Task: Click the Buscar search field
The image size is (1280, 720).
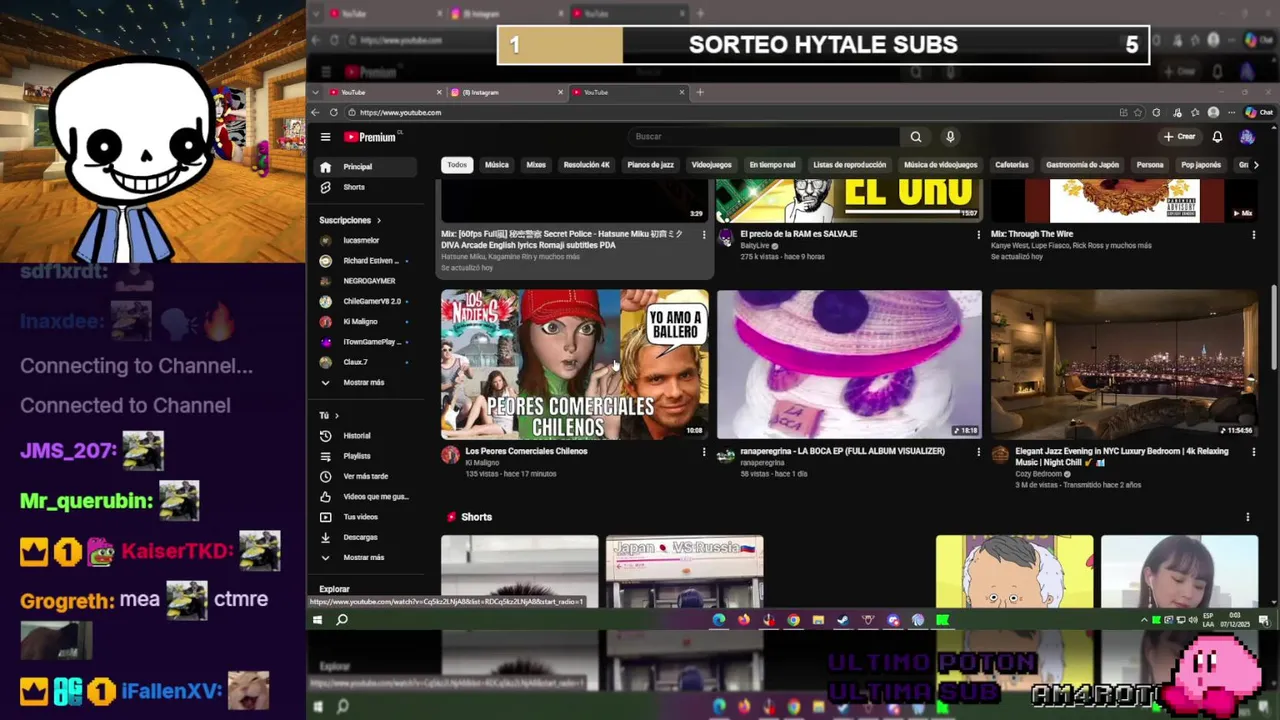Action: coord(765,137)
